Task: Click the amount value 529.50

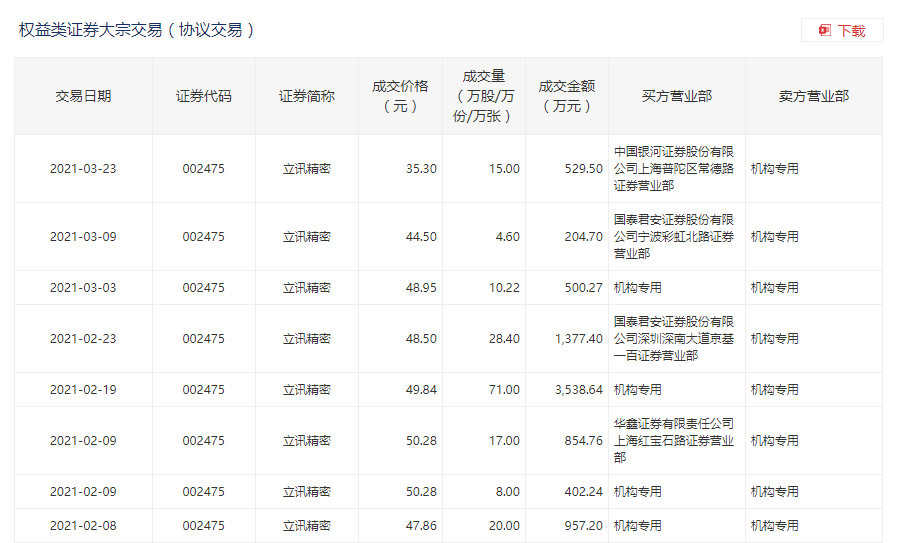Action: (x=584, y=169)
